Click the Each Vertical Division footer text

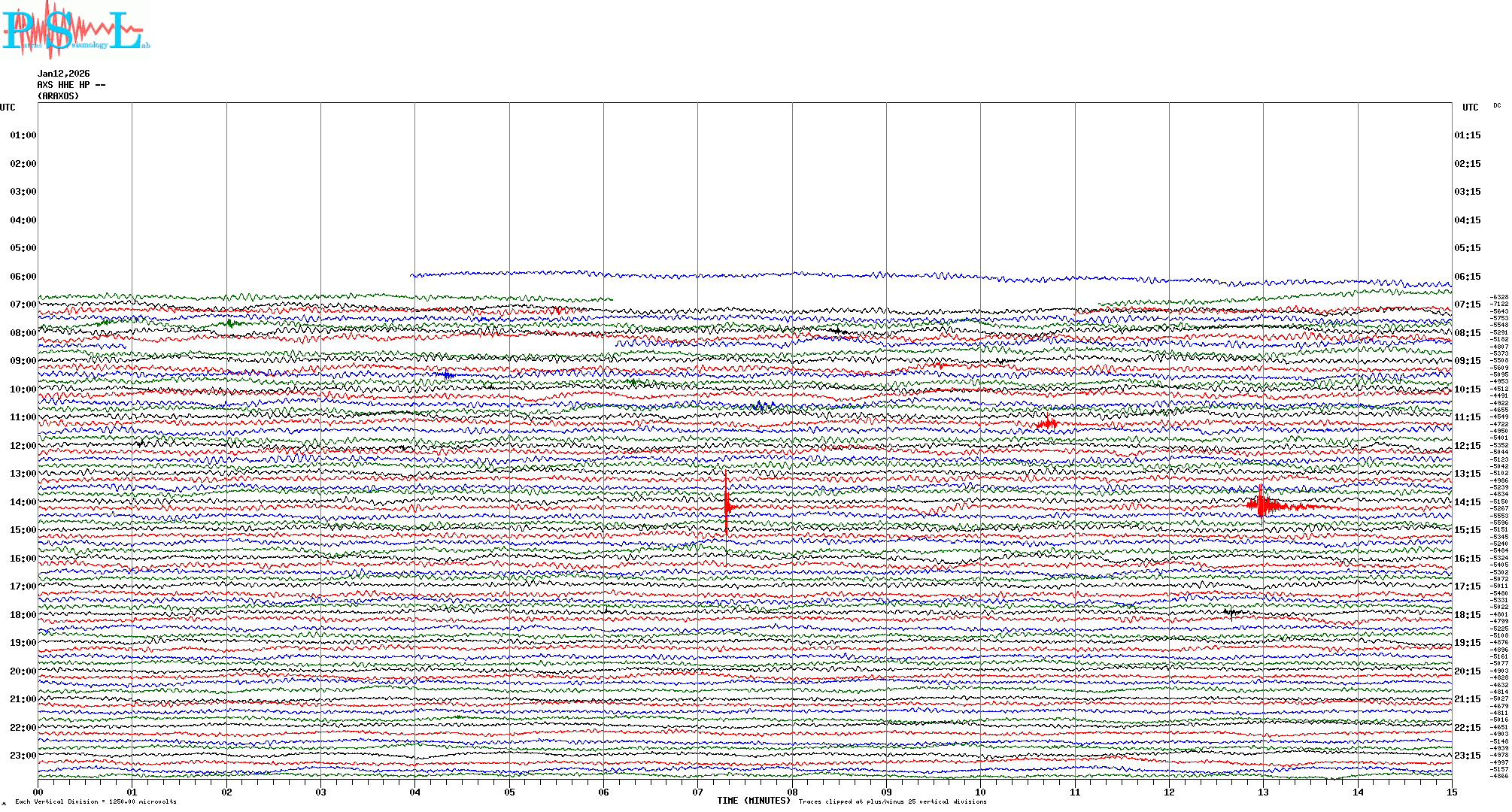click(96, 801)
